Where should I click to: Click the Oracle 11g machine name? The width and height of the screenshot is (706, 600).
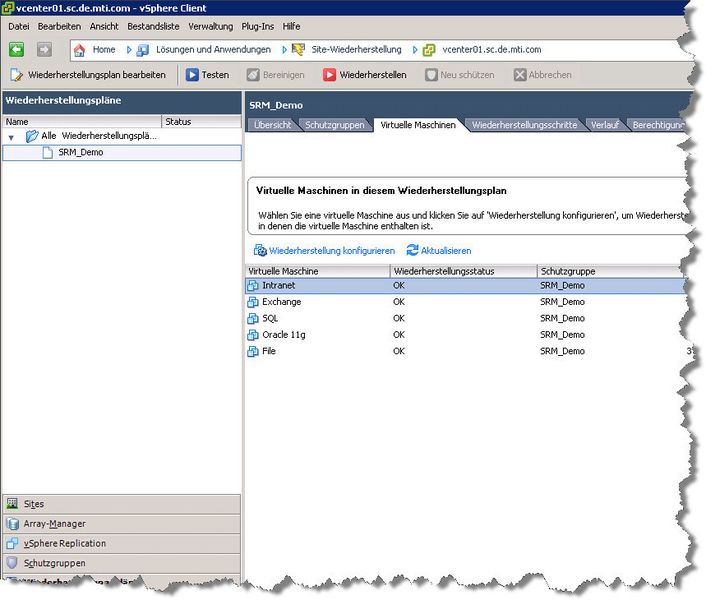pos(284,335)
